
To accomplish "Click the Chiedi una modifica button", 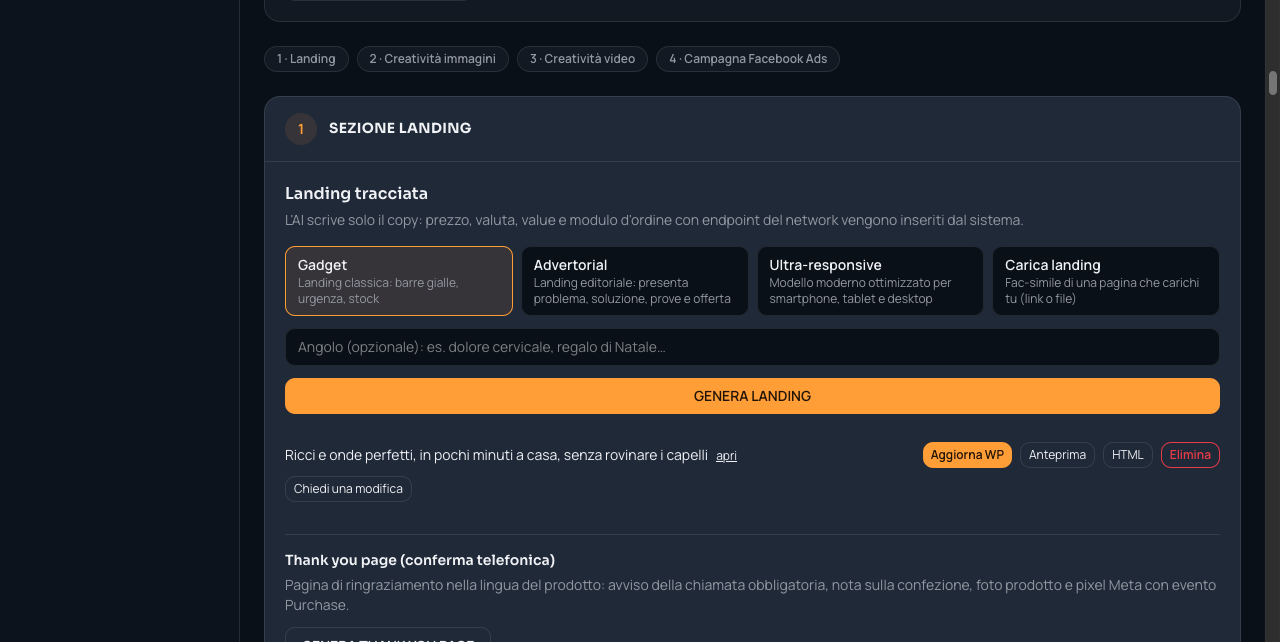I will coord(348,489).
